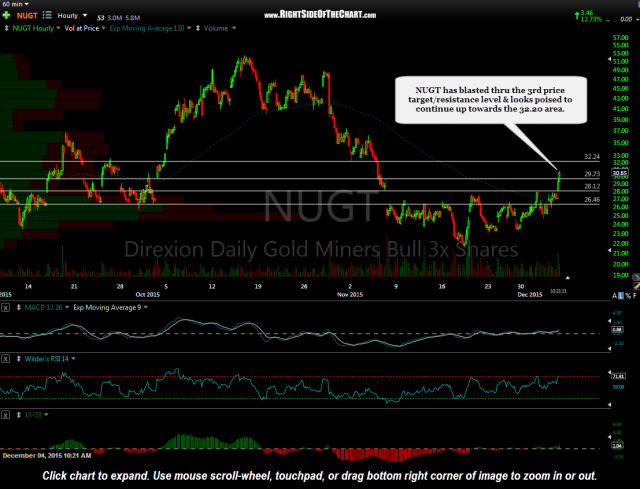Screen dimensions: 640x489
Task: Close the 13-33 indicator pane
Action: 5,415
